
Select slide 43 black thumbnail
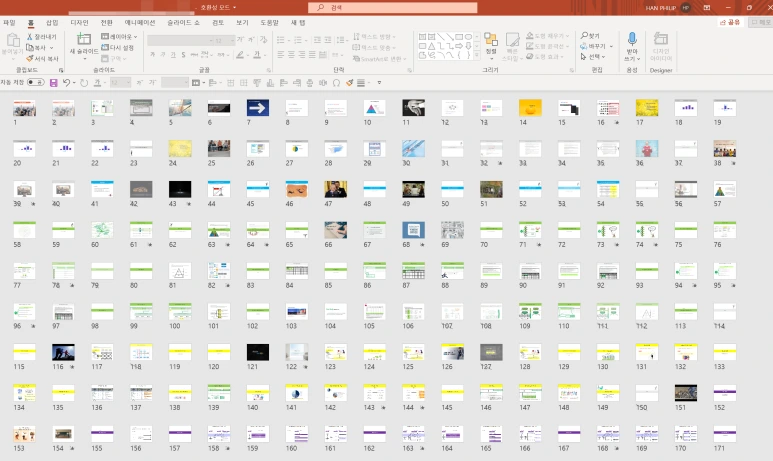(x=180, y=189)
